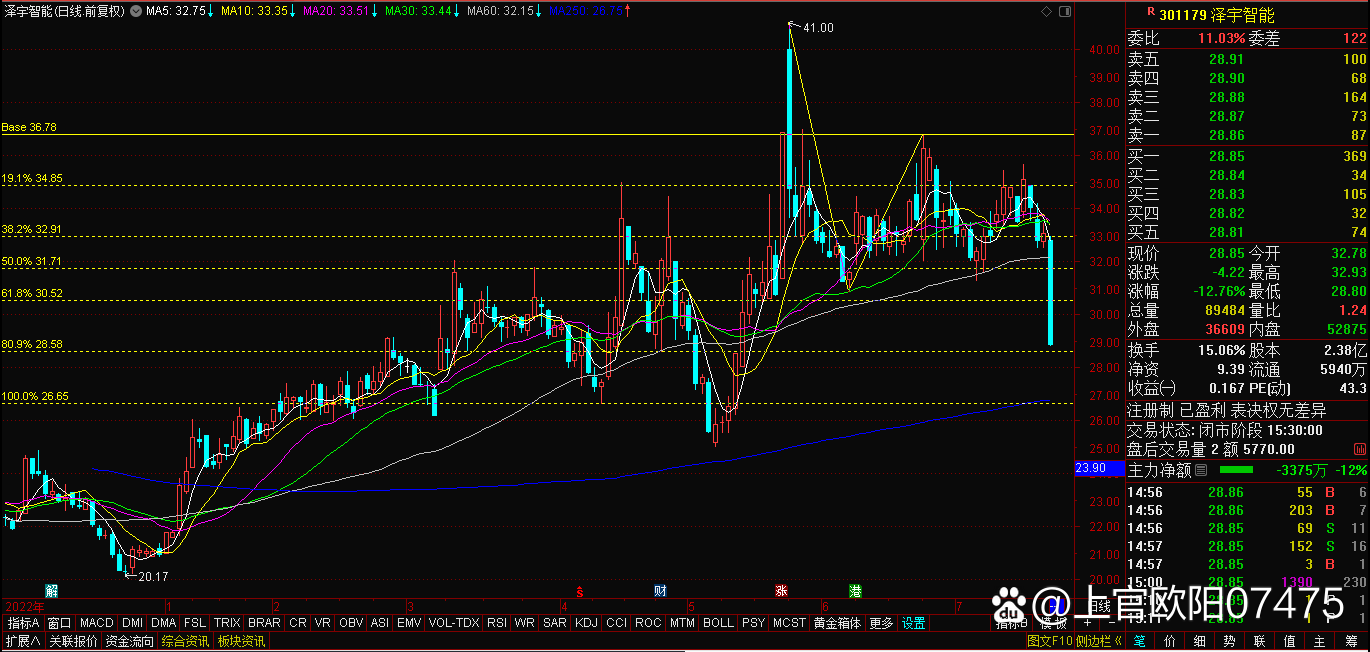This screenshot has width=1370, height=652.
Task: Click the red S marker on the timeline
Action: pyautogui.click(x=579, y=590)
